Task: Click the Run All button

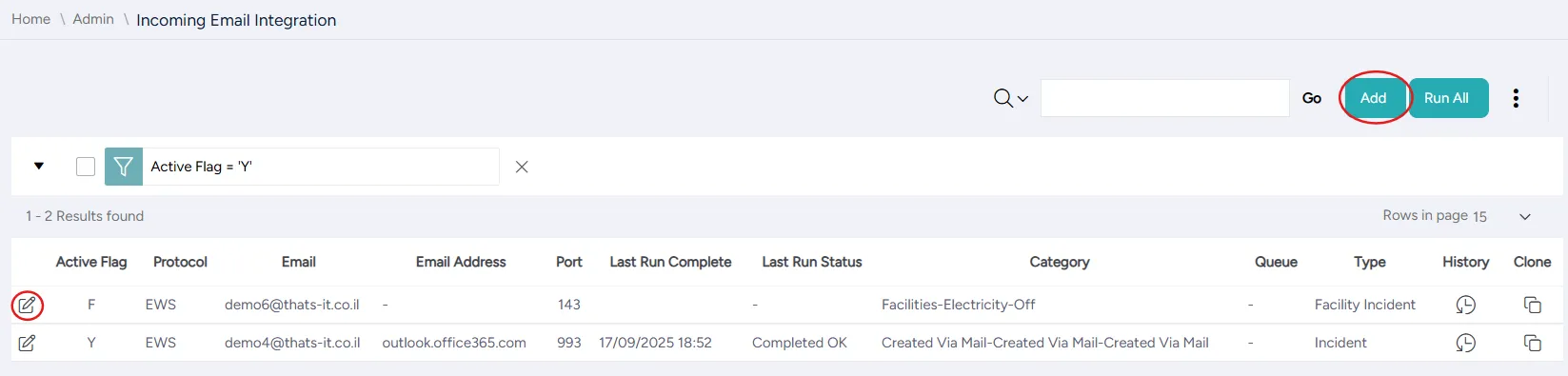Action: coord(1447,98)
